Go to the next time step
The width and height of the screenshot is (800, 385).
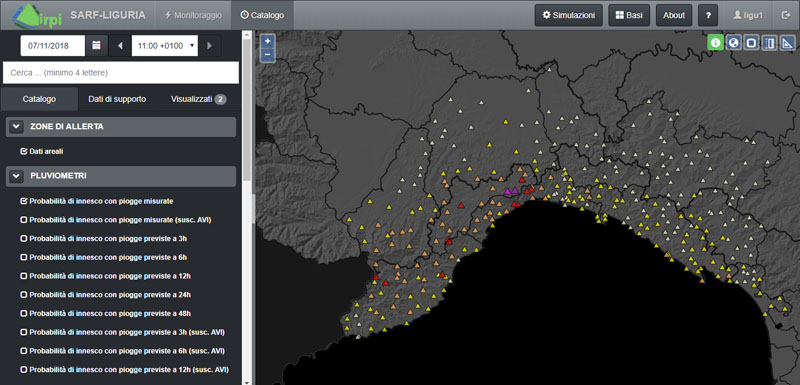(209, 45)
